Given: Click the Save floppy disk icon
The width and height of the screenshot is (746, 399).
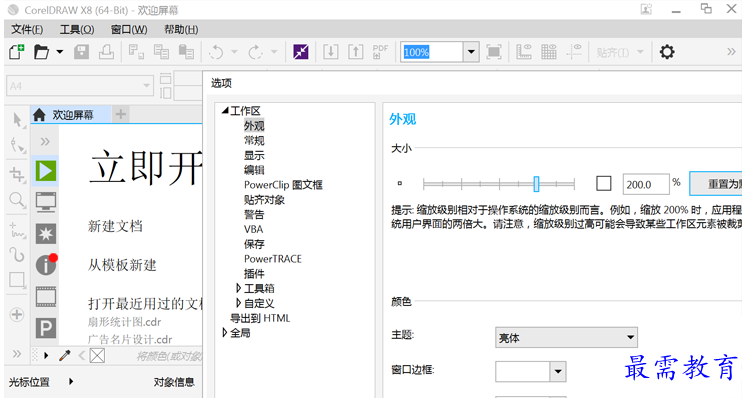Looking at the screenshot, I should tap(81, 52).
